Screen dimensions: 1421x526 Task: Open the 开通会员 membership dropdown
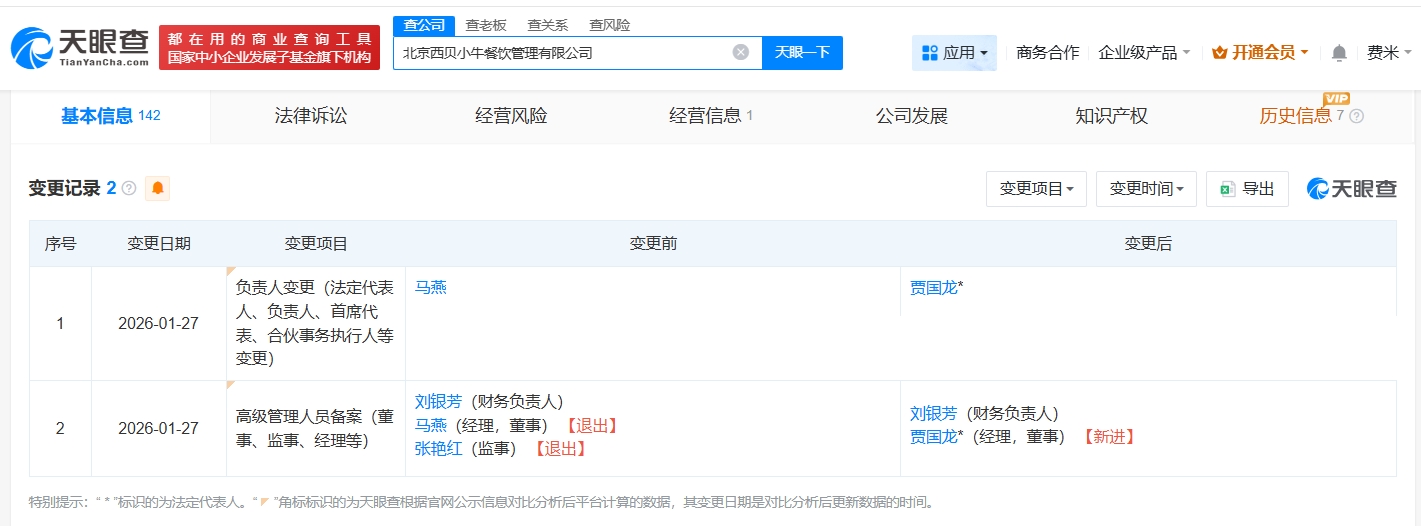pos(1260,53)
